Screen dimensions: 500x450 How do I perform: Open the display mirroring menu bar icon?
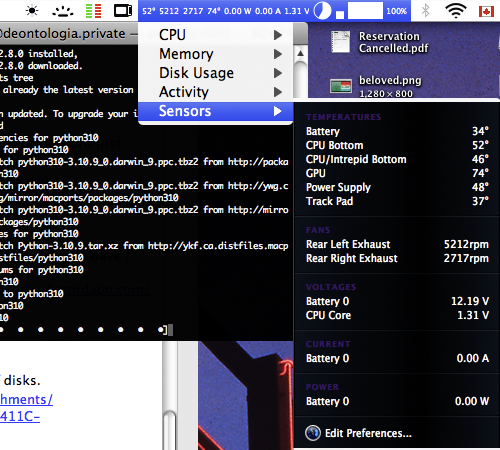click(x=123, y=11)
